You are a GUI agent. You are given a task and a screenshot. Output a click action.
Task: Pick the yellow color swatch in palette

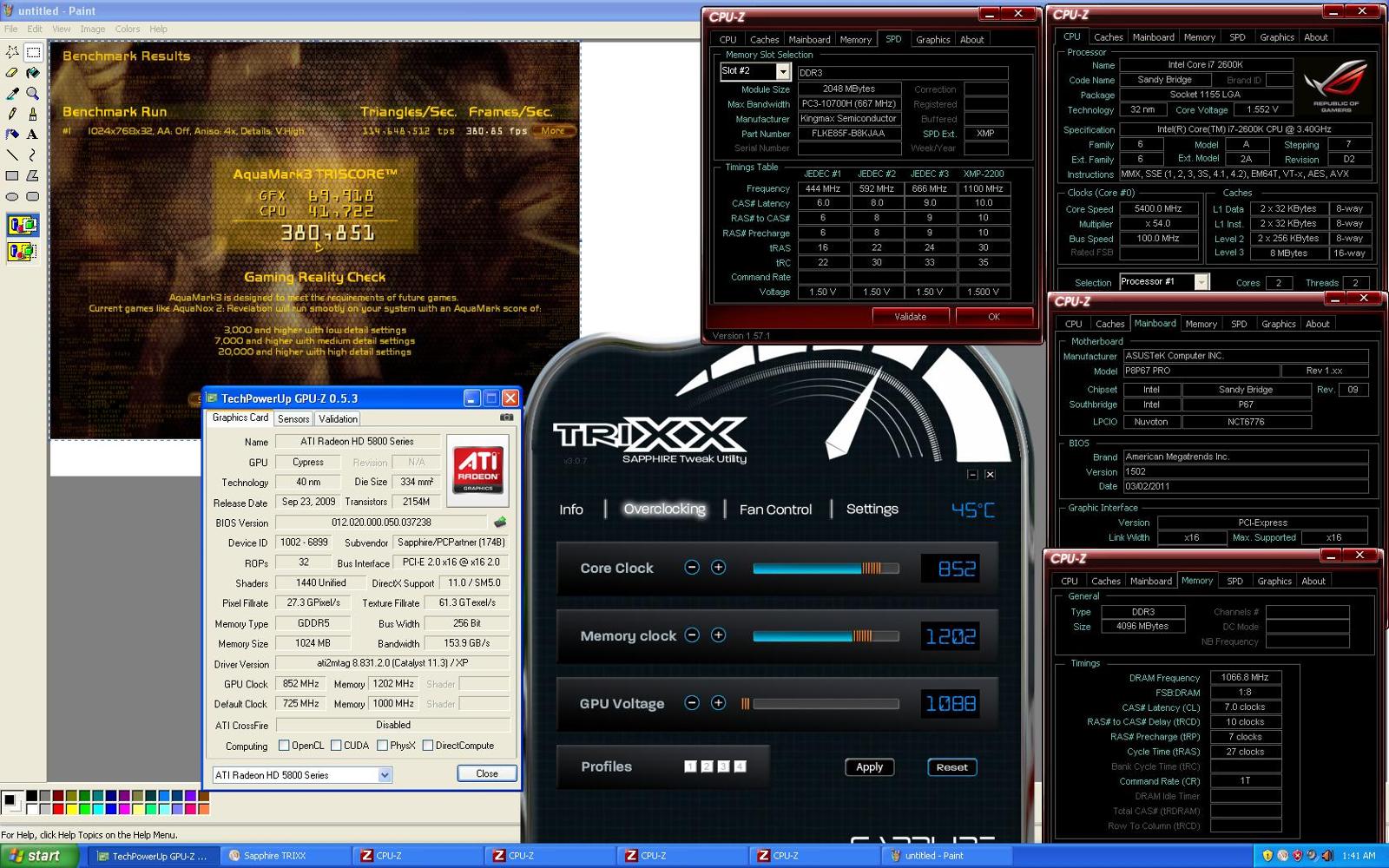pos(71,809)
